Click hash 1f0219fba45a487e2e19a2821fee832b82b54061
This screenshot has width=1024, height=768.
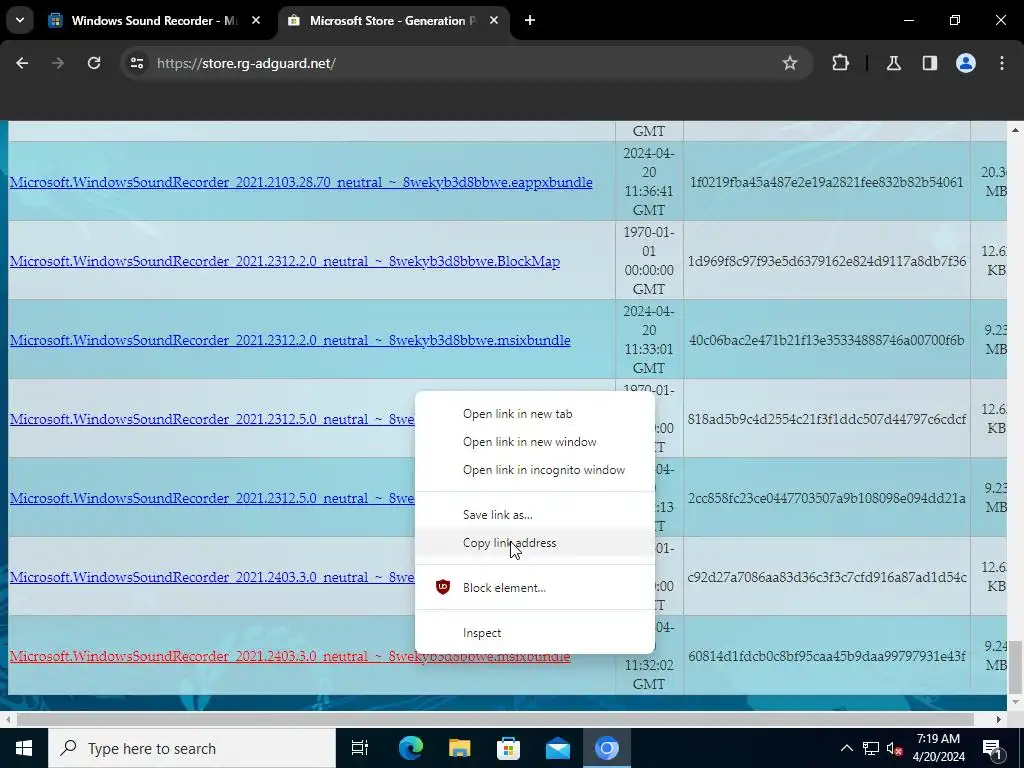826,182
